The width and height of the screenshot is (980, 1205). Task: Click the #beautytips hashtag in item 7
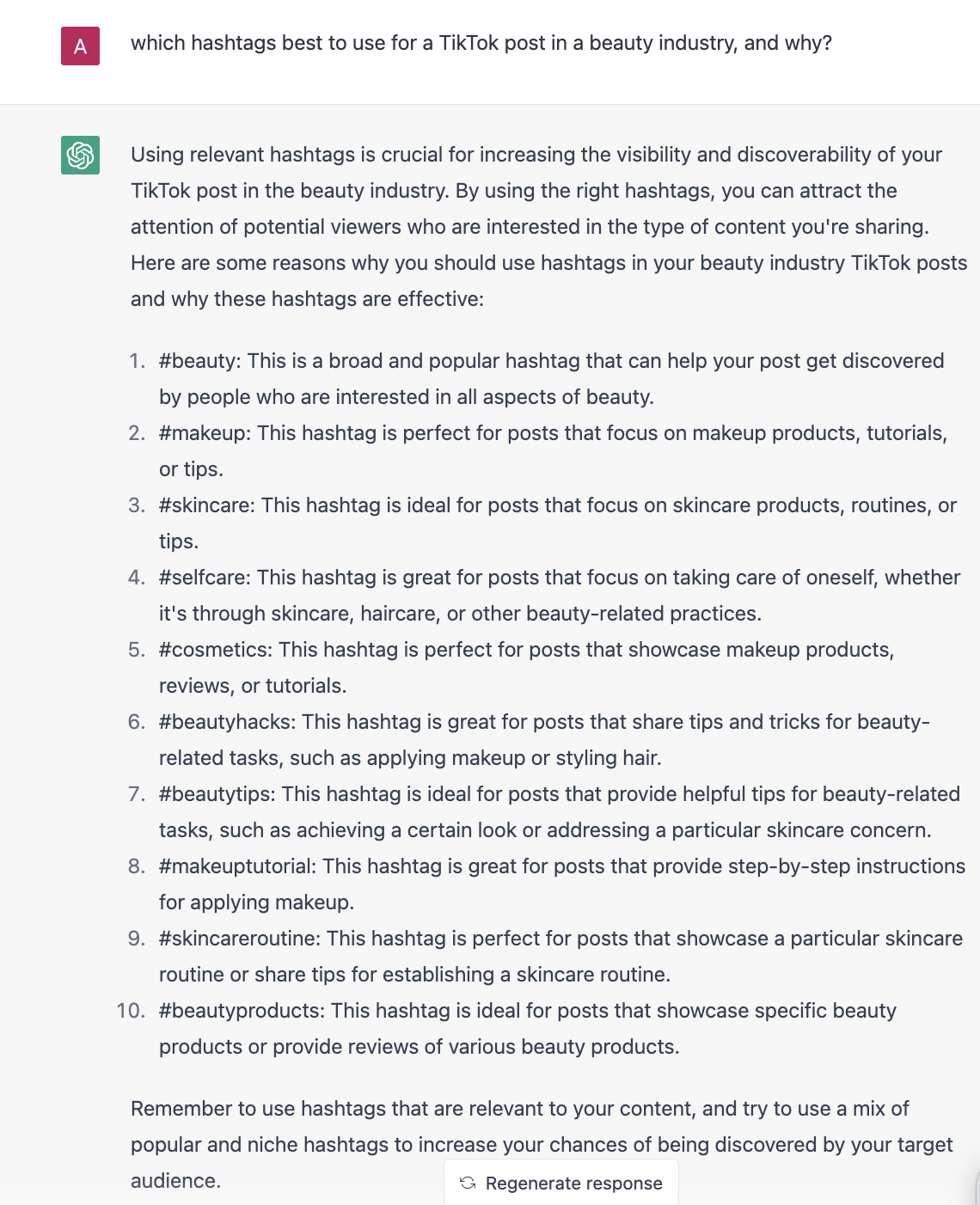[x=217, y=794]
